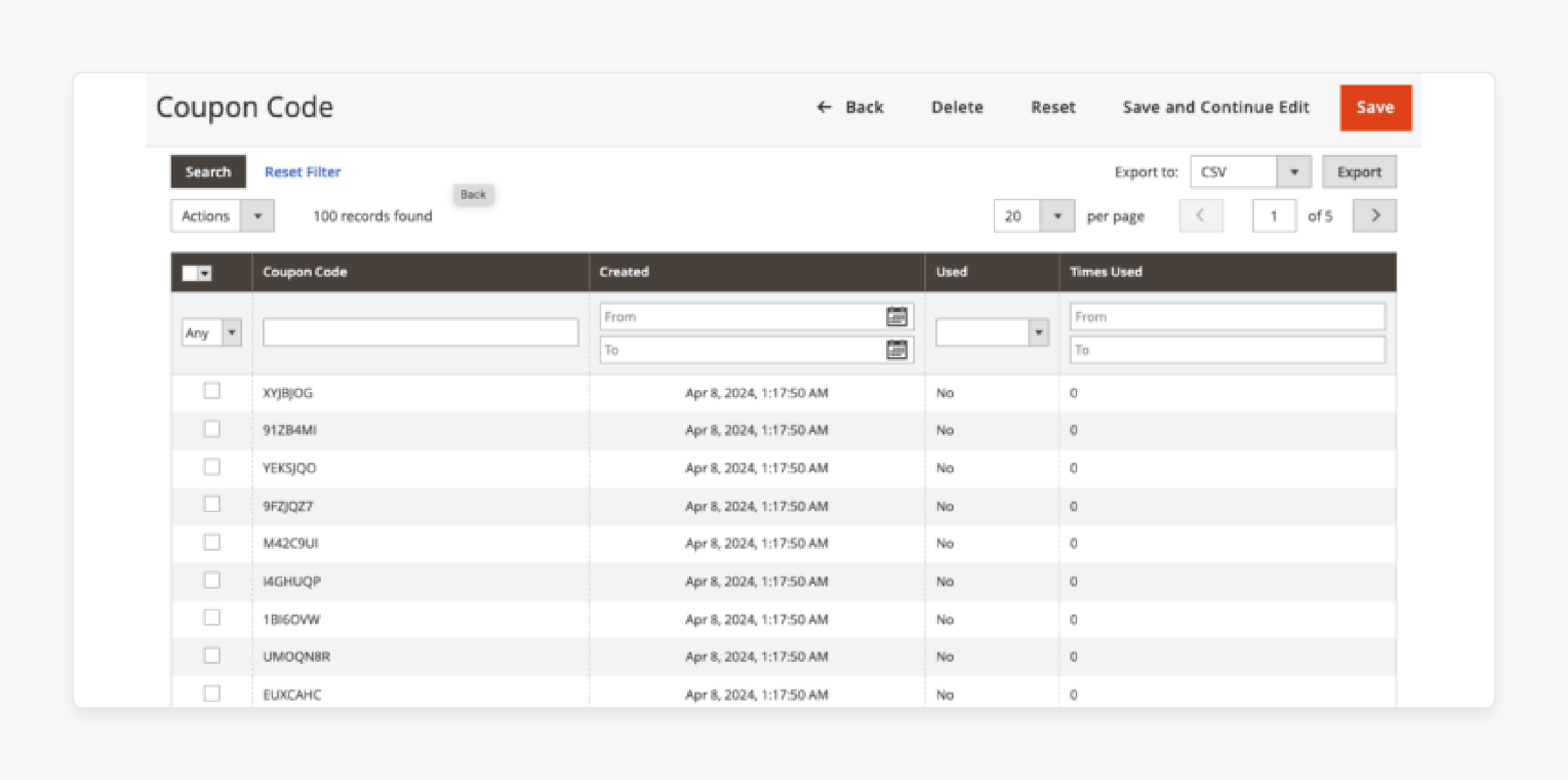Click the Reset Filter link

(x=303, y=172)
